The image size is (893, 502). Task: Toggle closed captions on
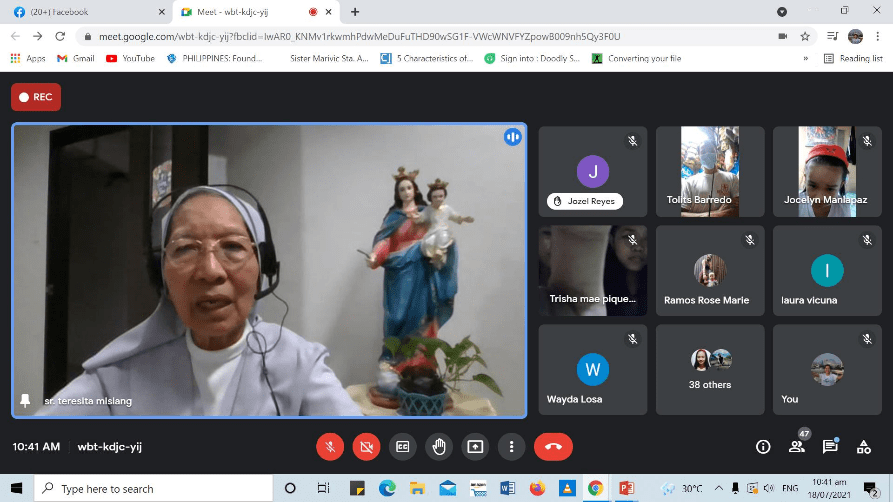403,447
